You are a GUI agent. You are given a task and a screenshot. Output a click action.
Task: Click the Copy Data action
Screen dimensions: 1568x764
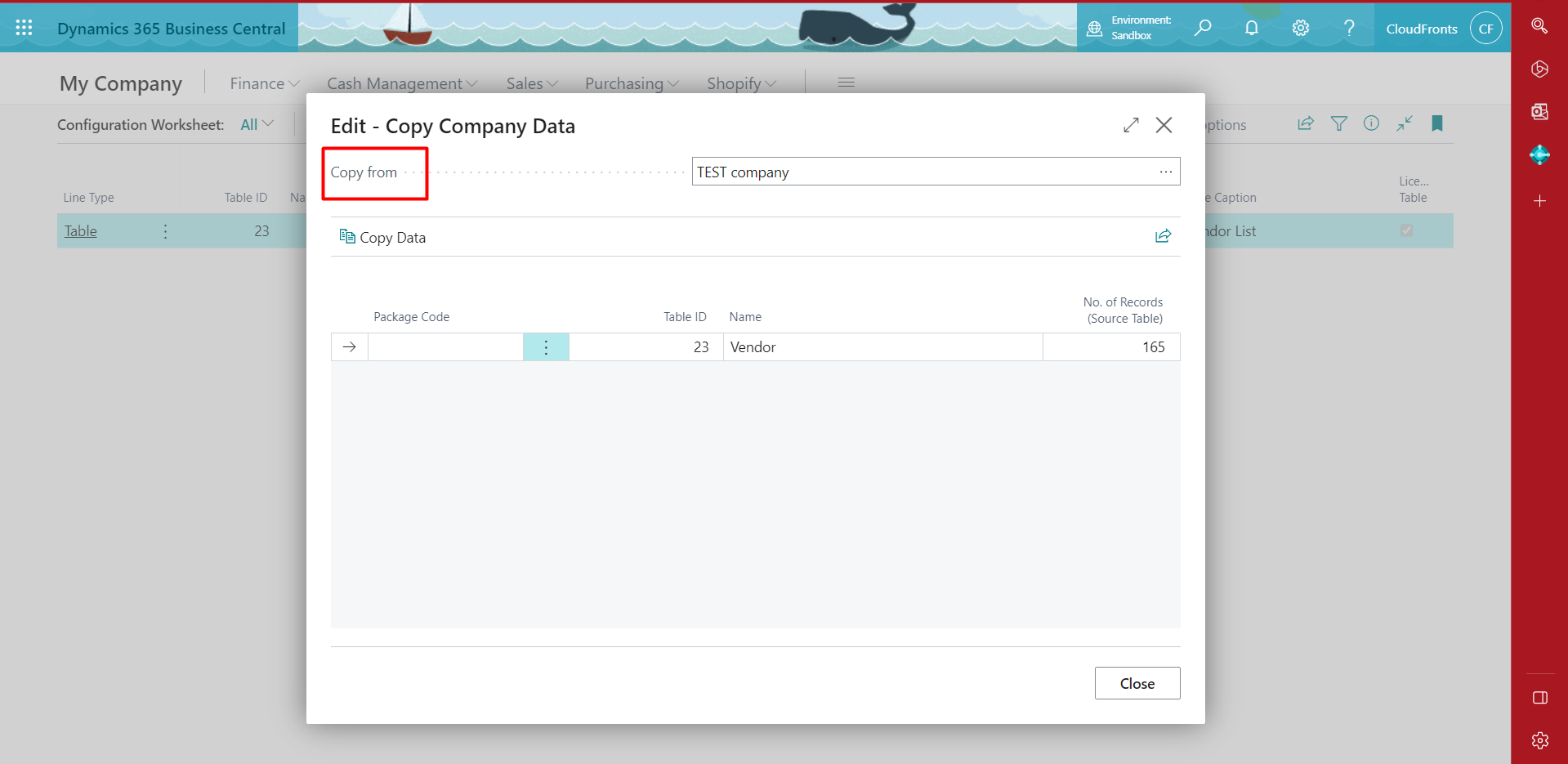382,237
